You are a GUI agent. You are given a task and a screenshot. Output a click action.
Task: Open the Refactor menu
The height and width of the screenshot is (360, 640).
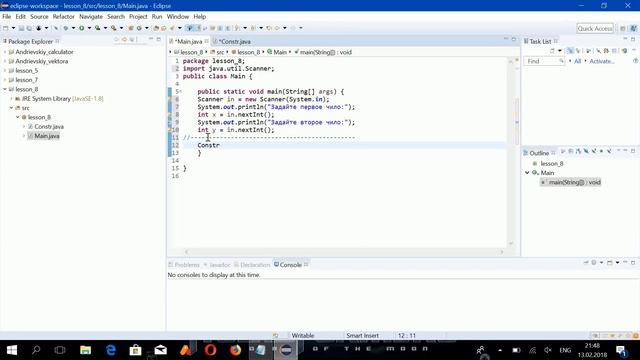[63, 16]
